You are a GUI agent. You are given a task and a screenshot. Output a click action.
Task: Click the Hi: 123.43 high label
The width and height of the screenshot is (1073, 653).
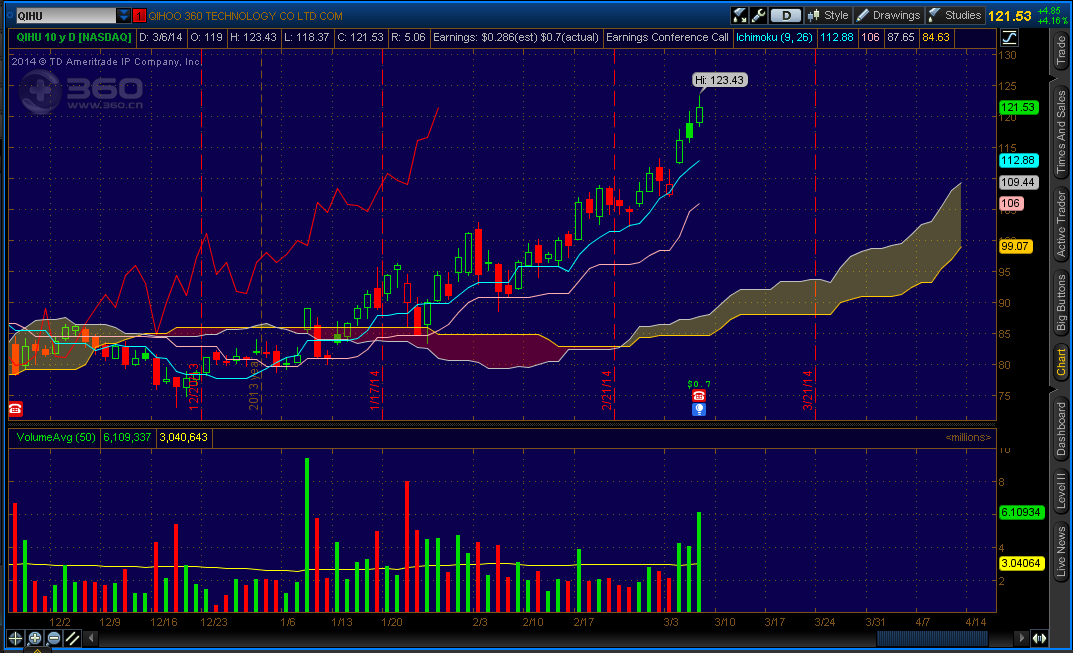719,80
